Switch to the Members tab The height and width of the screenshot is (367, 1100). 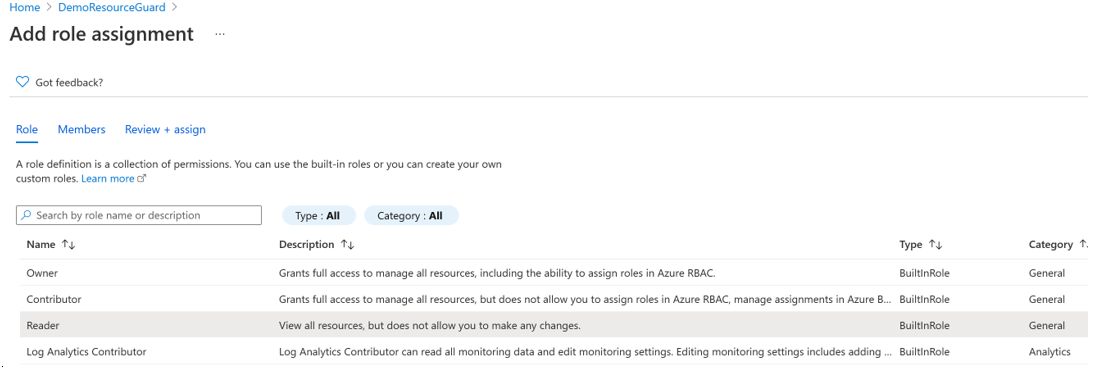[81, 130]
